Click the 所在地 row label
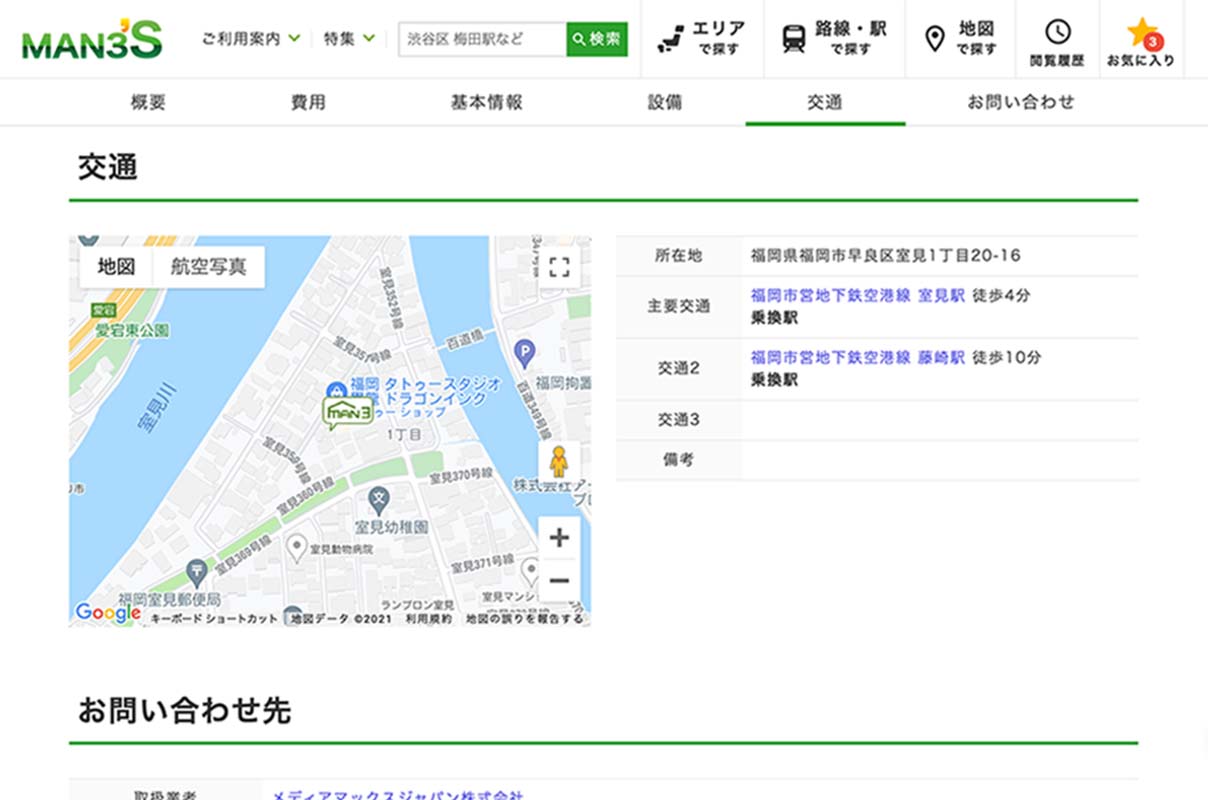This screenshot has width=1208, height=800. (678, 256)
